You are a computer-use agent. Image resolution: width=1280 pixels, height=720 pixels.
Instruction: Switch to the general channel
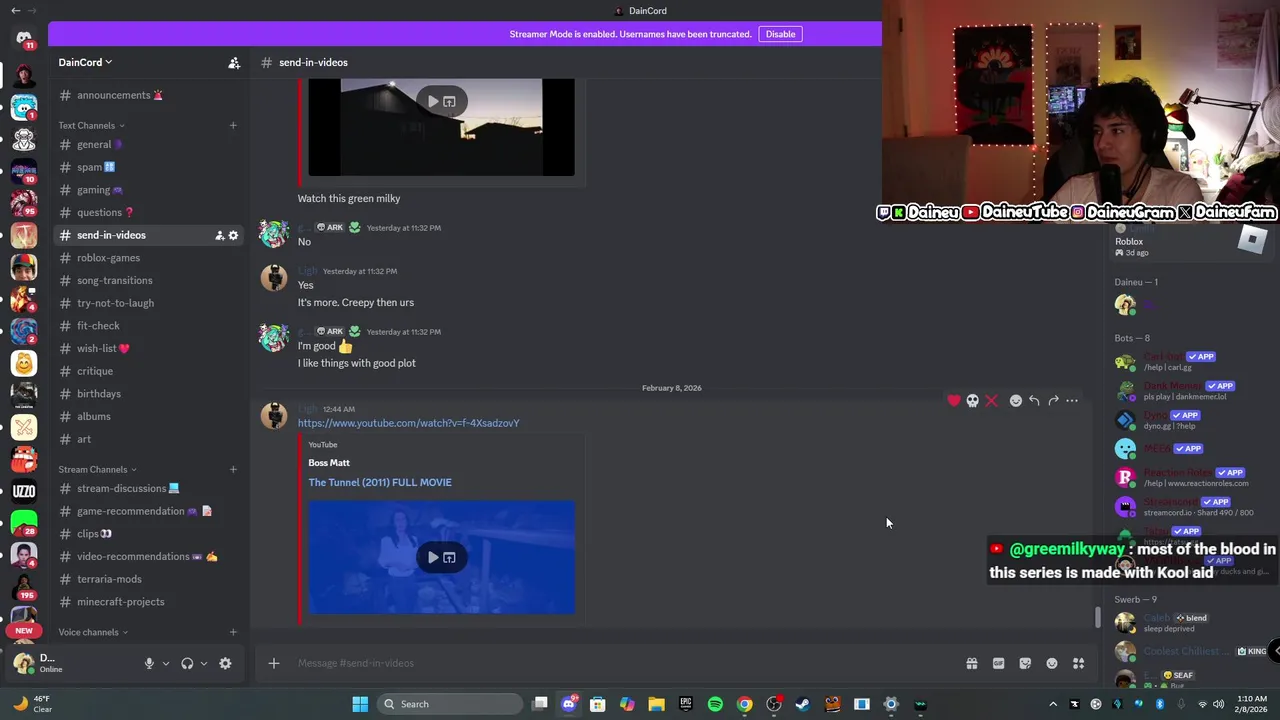[147, 144]
